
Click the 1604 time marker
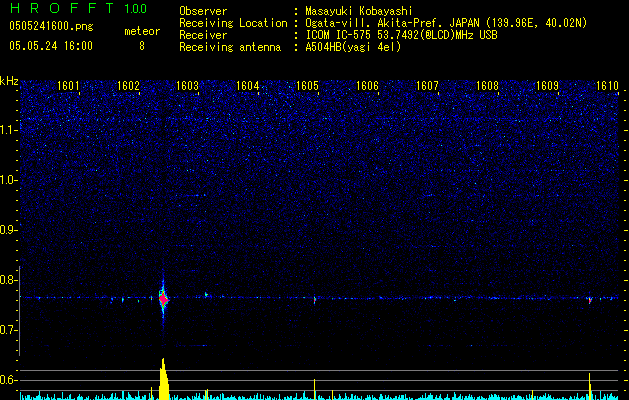click(248, 86)
